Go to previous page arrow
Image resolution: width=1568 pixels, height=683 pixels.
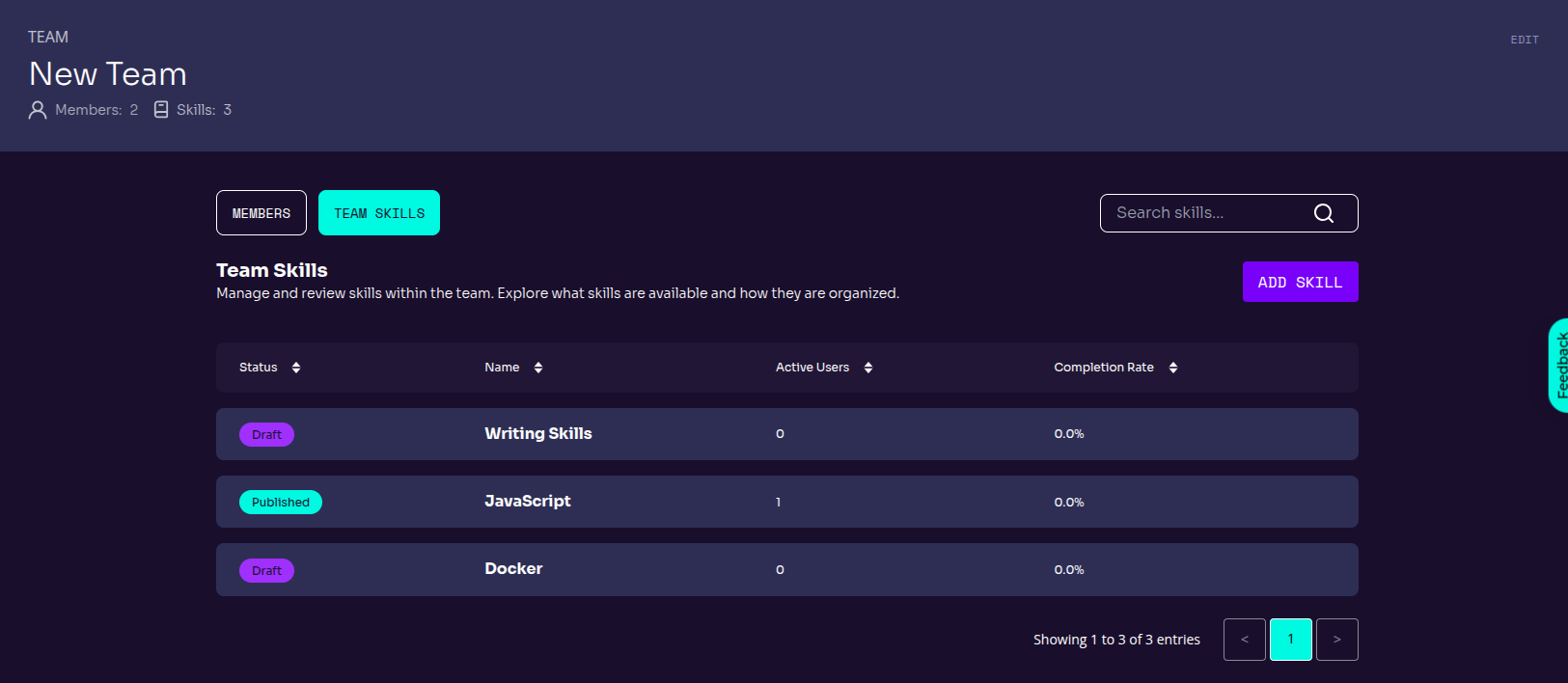(x=1244, y=640)
